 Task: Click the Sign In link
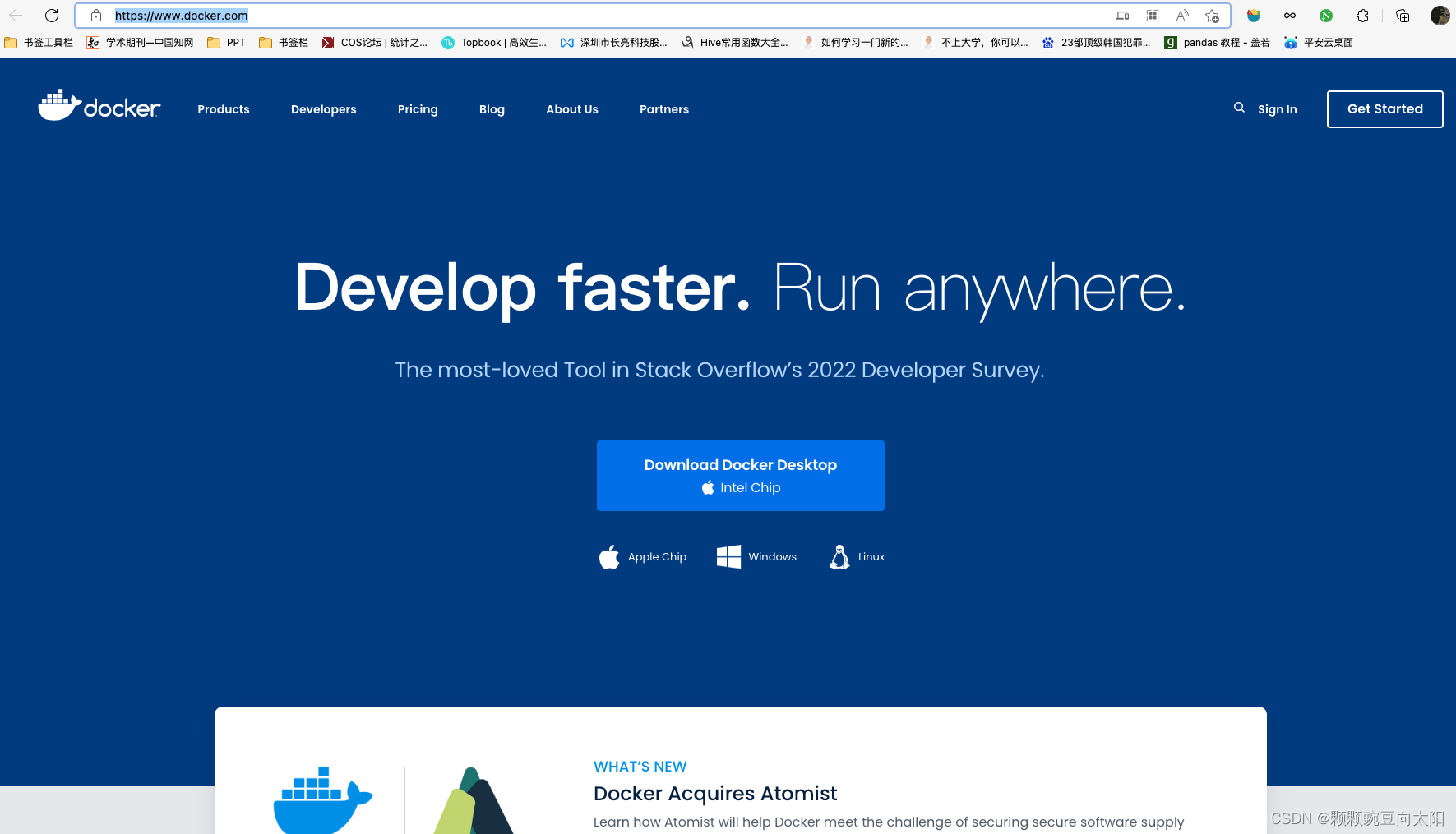tap(1278, 109)
